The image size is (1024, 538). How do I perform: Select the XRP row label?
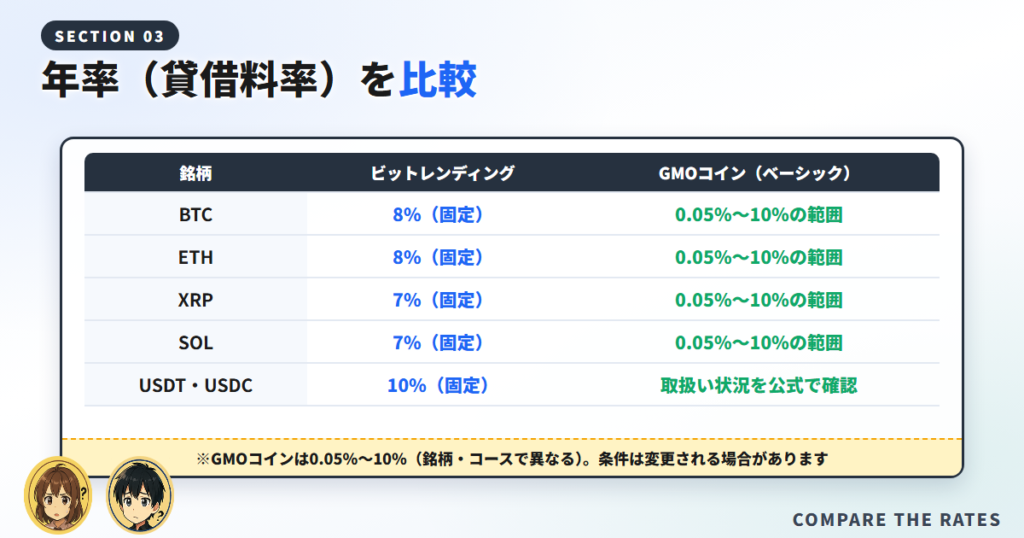pos(195,300)
